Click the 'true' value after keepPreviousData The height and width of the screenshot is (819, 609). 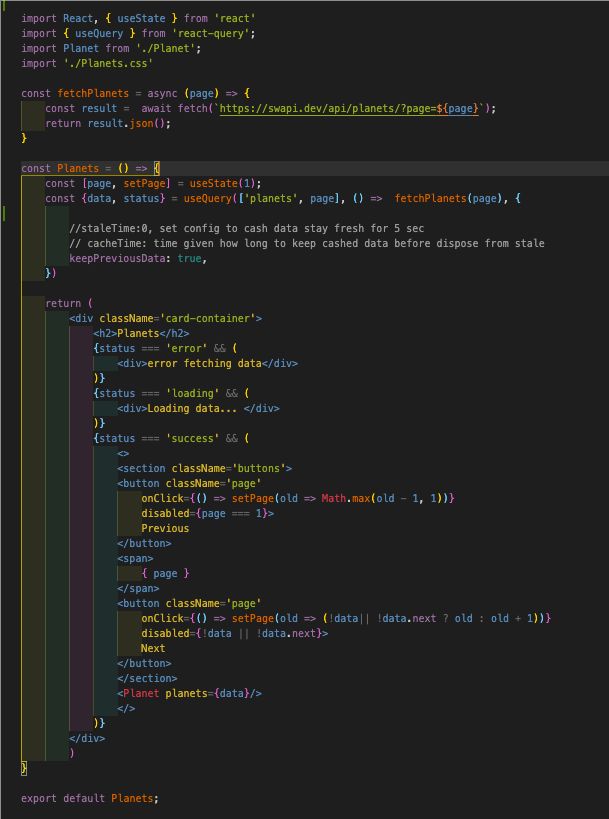tap(189, 259)
